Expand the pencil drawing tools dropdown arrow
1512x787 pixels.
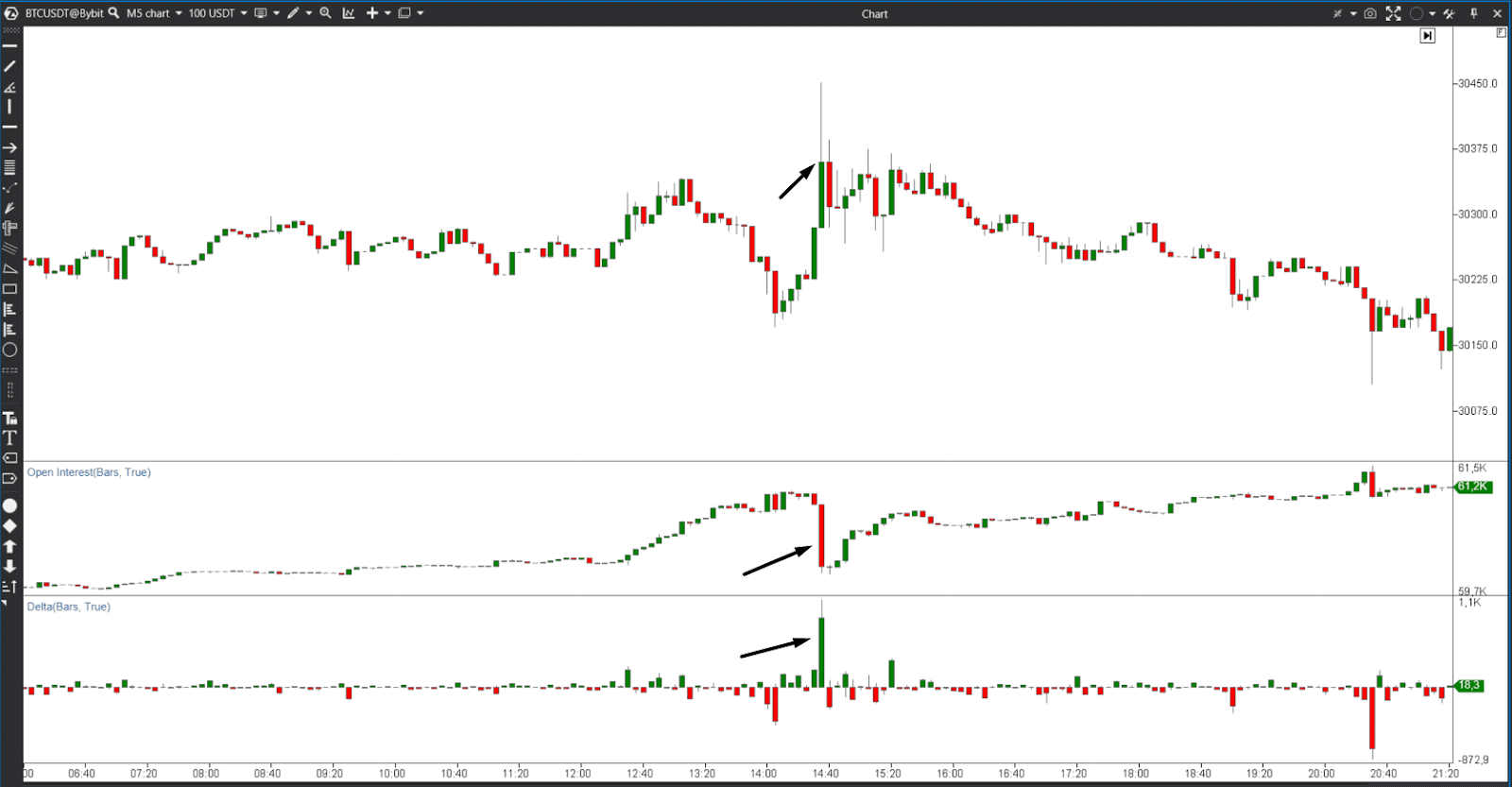pyautogui.click(x=309, y=13)
